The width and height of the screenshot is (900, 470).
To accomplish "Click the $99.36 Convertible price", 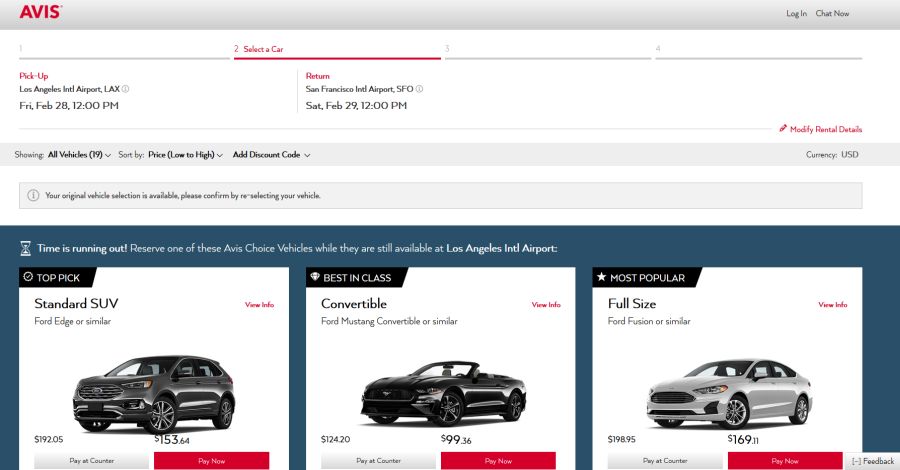I will tap(456, 440).
